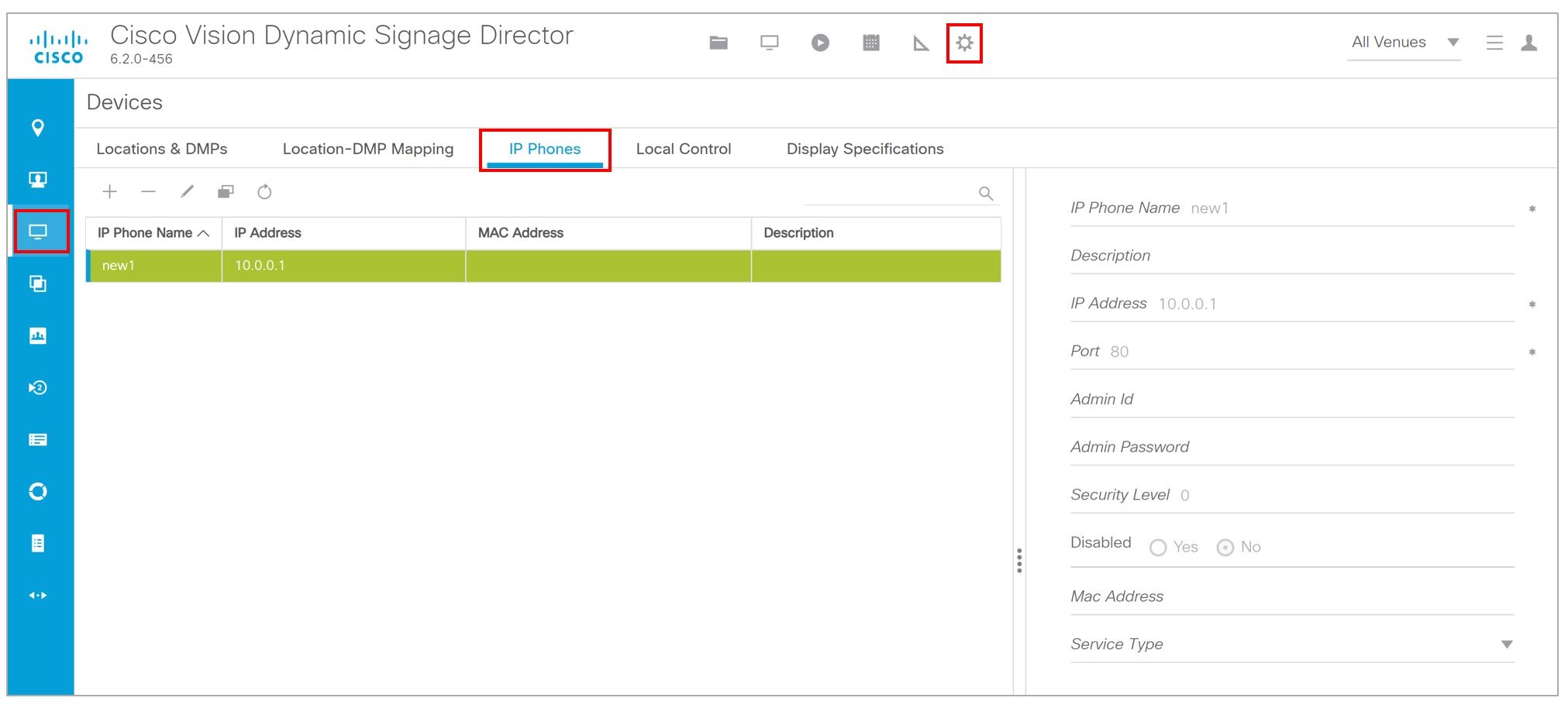The height and width of the screenshot is (708, 1568).
Task: Click the IP Address column header
Action: [344, 233]
